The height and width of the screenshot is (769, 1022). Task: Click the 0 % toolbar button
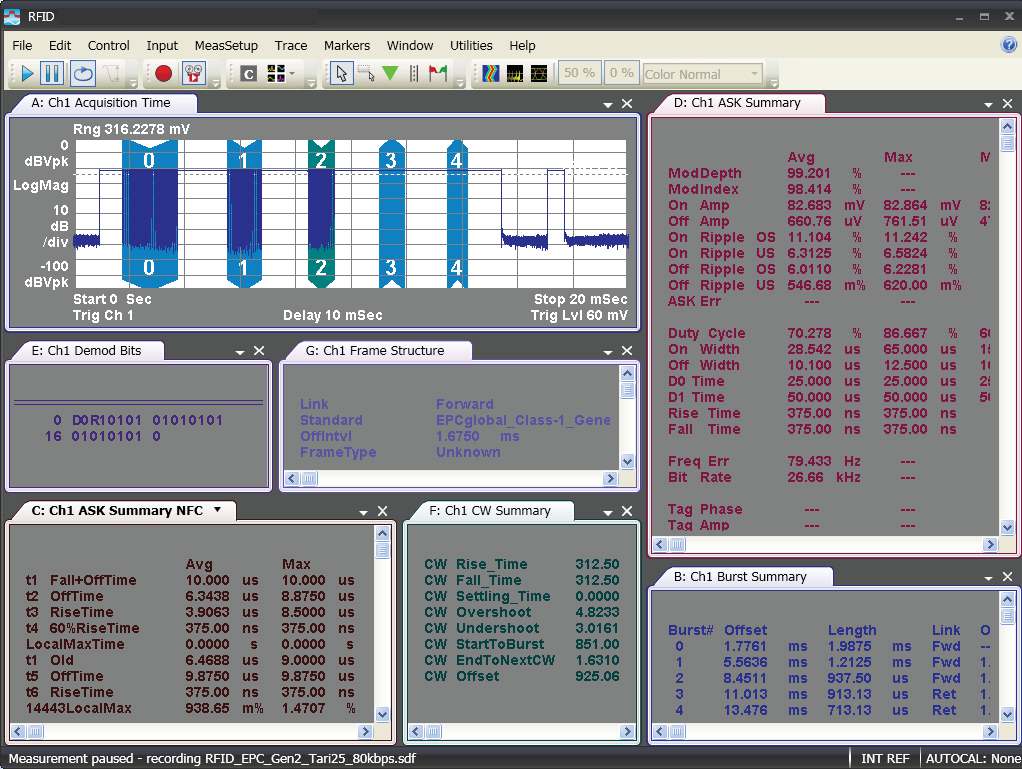pyautogui.click(x=621, y=73)
